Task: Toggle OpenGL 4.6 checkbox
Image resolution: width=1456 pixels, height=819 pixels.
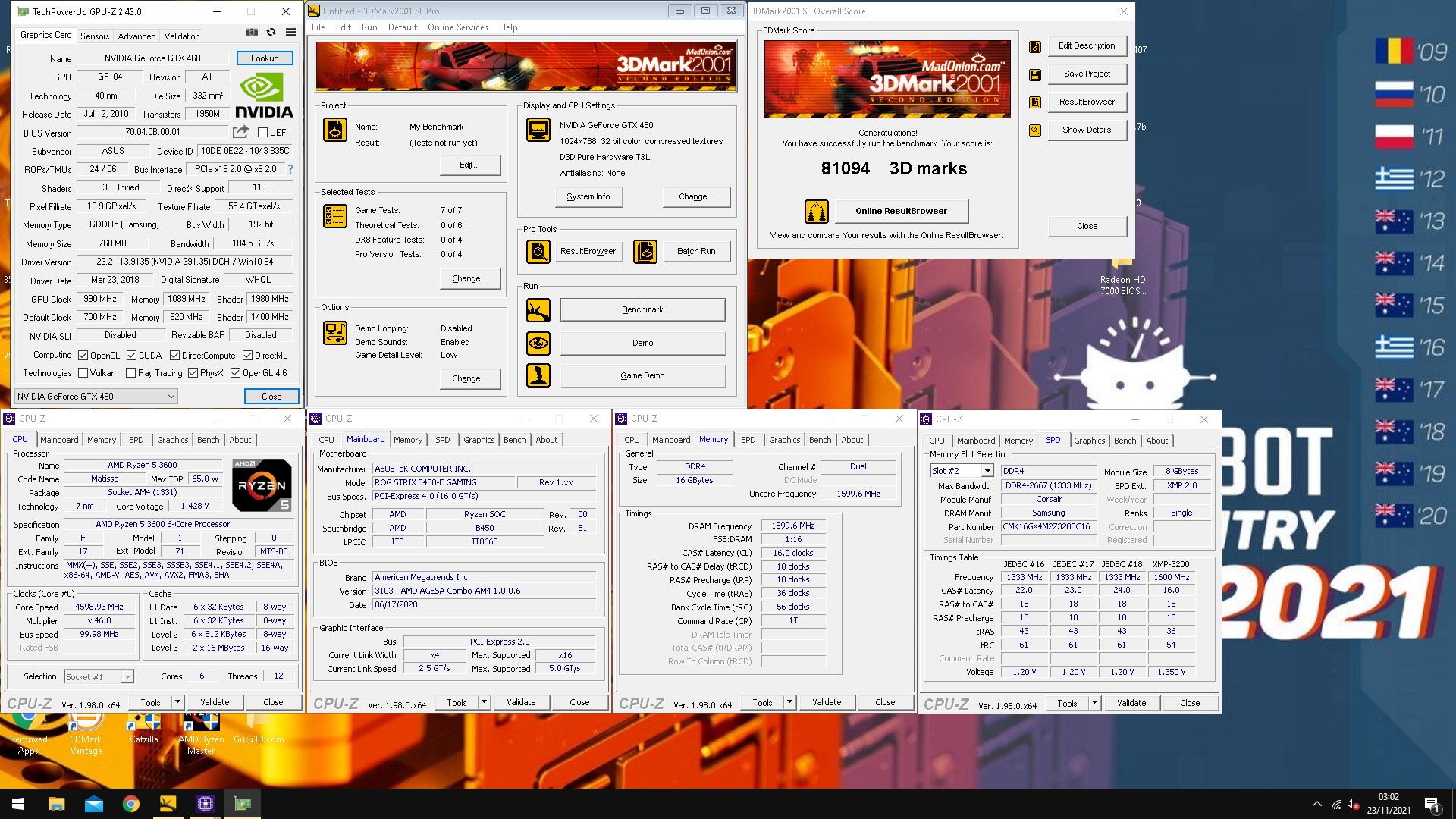Action: coord(236,372)
